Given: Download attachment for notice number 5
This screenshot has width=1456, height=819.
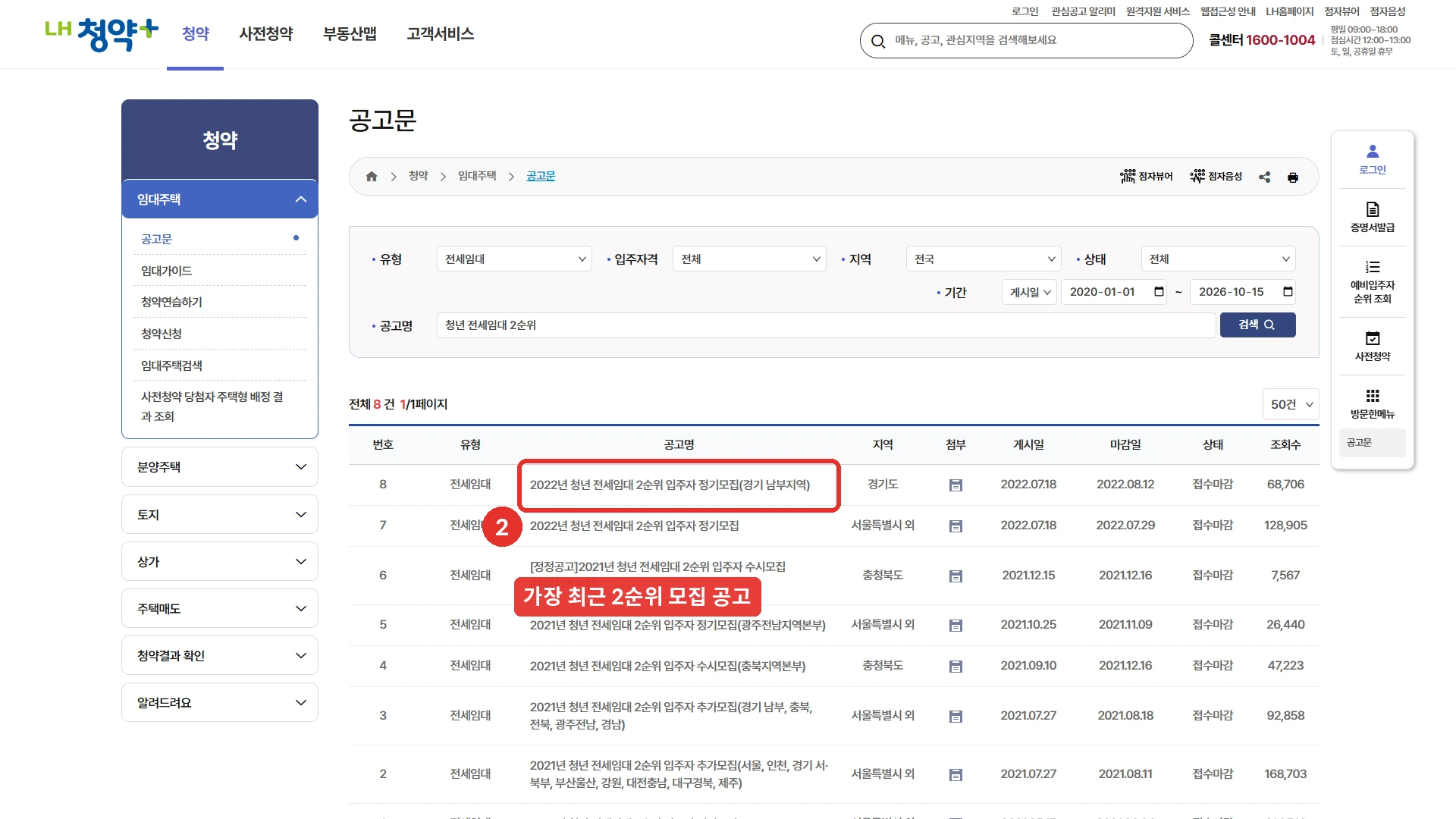Looking at the screenshot, I should coord(955,626).
